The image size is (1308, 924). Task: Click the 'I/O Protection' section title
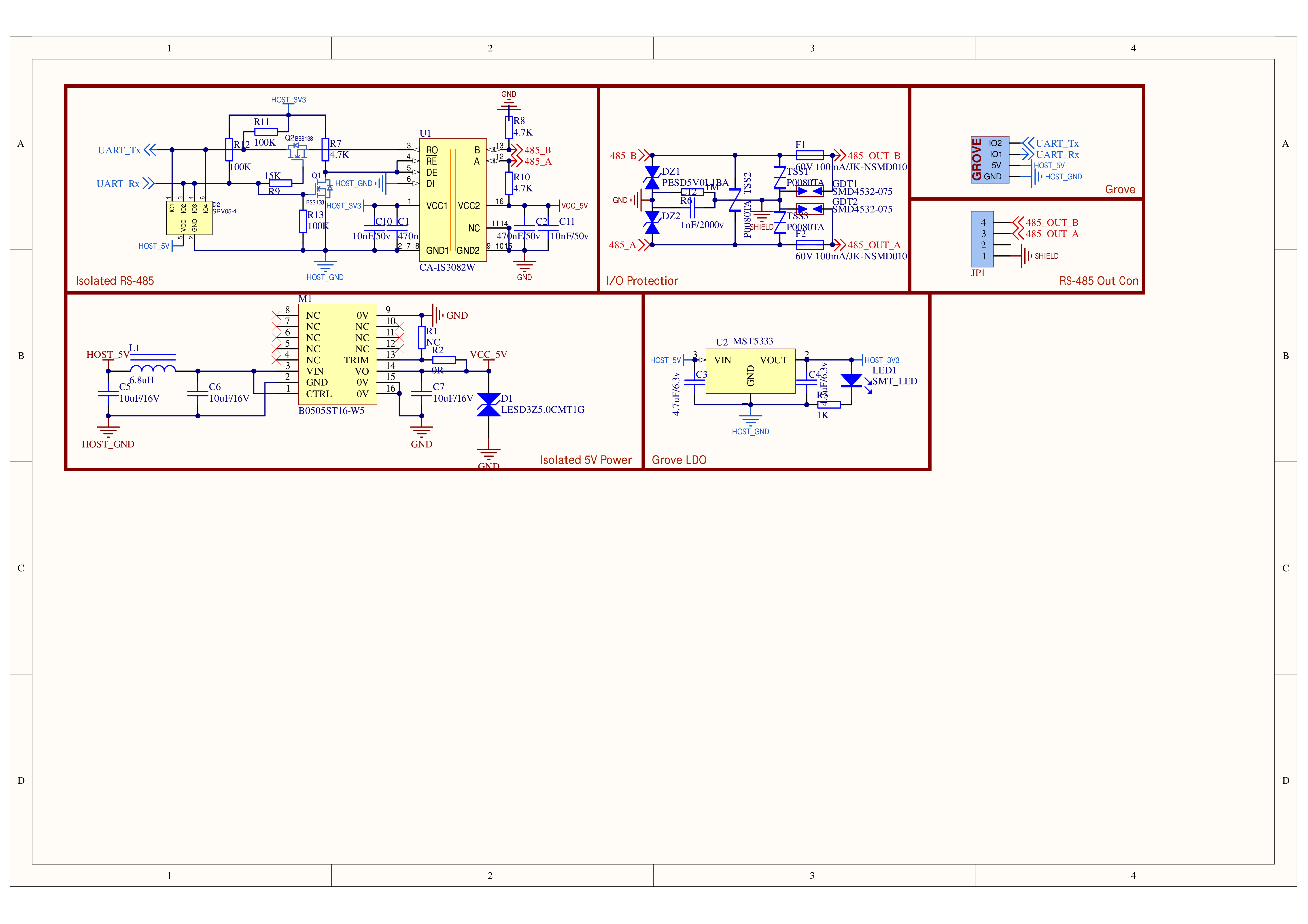642,281
